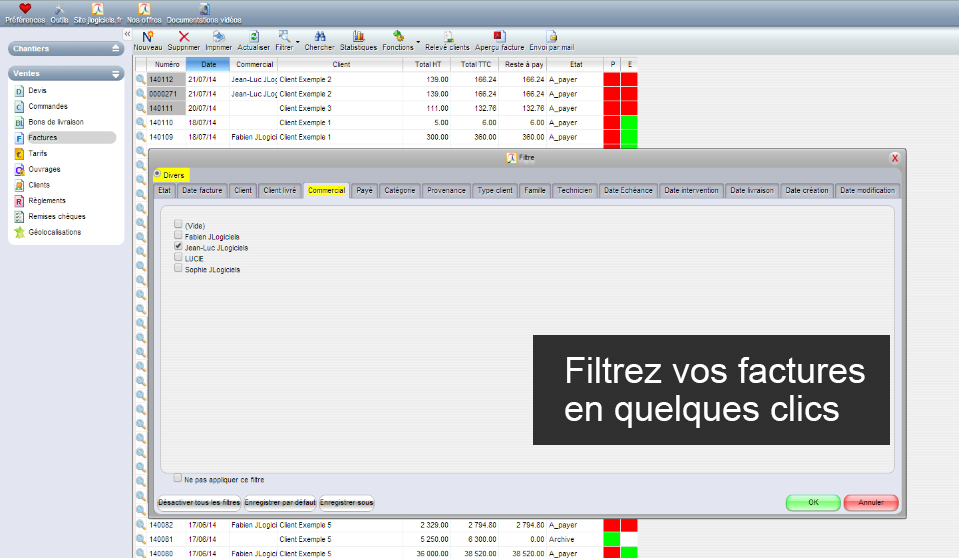Click Envoi par mail icon
This screenshot has width=959, height=558.
tap(552, 37)
